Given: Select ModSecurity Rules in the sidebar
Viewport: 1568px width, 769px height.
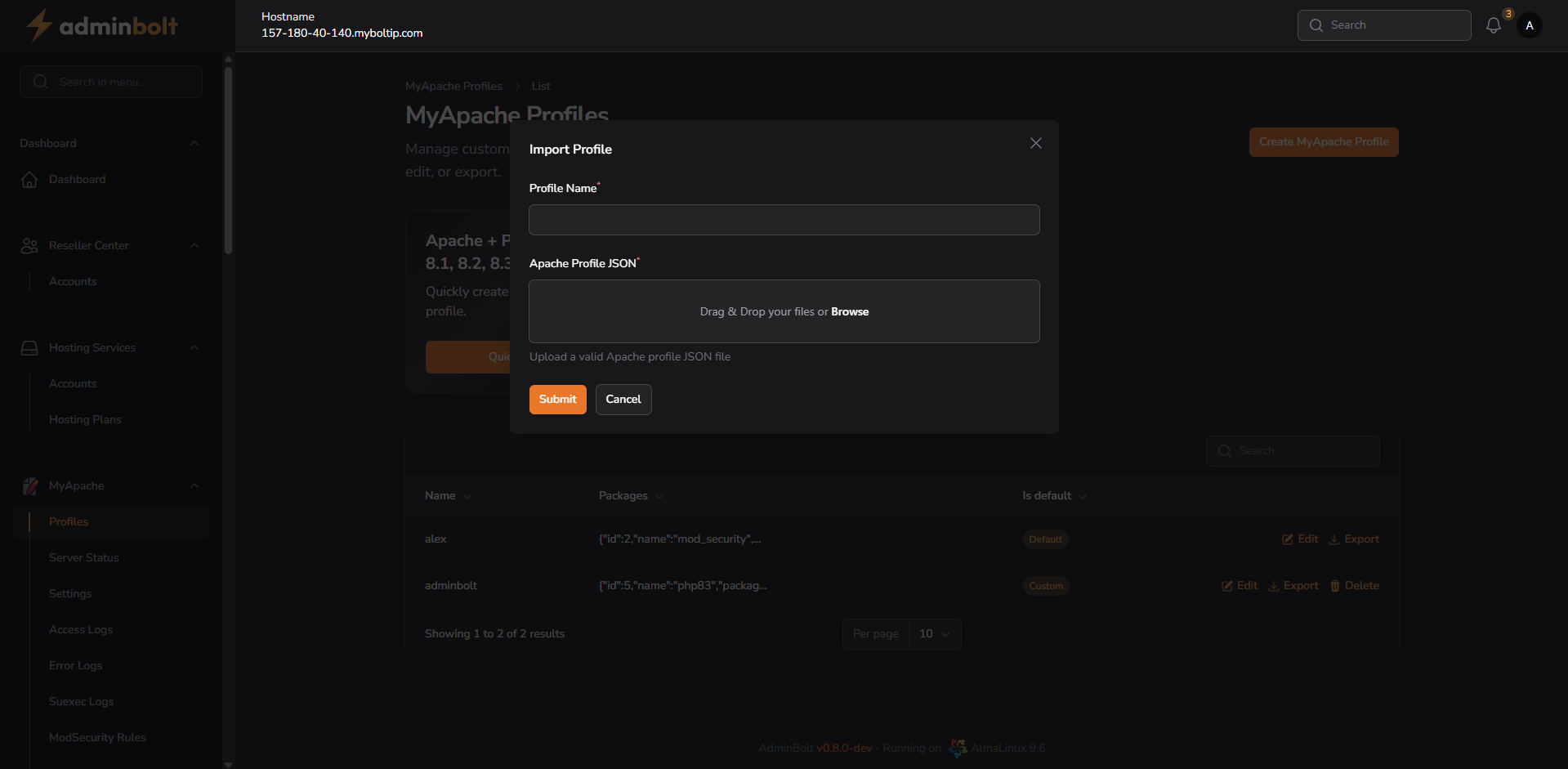Looking at the screenshot, I should [97, 737].
